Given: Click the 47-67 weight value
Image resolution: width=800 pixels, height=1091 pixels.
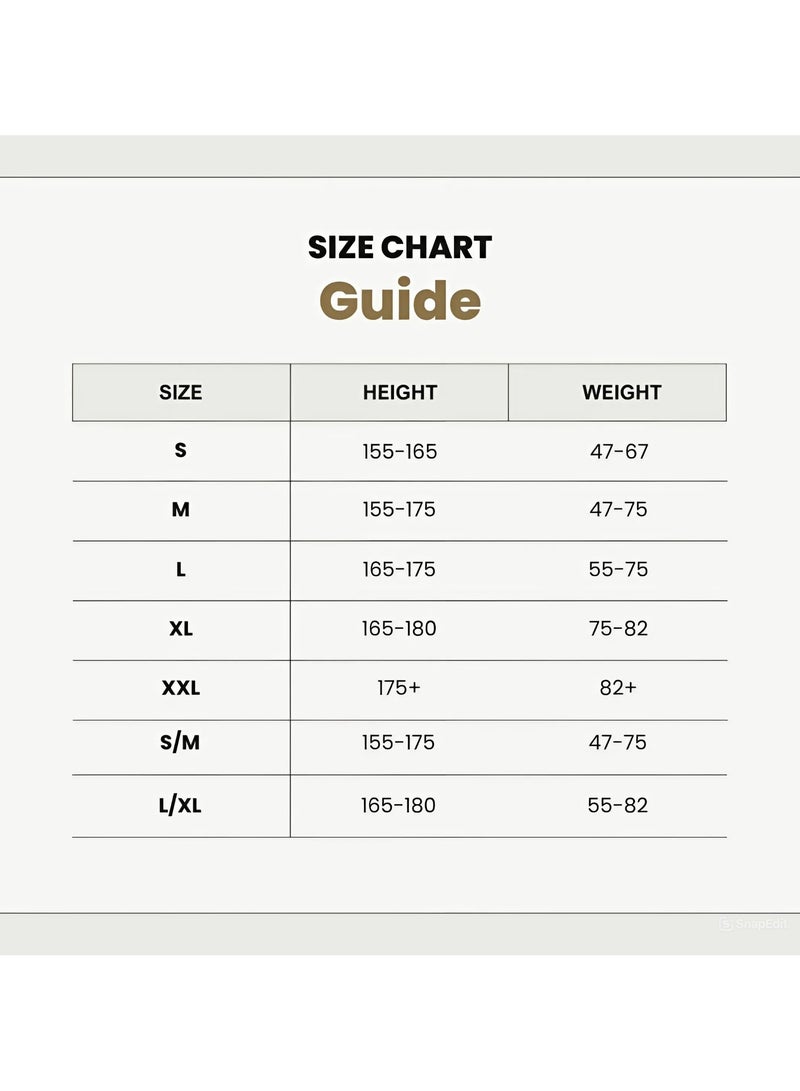Looking at the screenshot, I should click(619, 451).
